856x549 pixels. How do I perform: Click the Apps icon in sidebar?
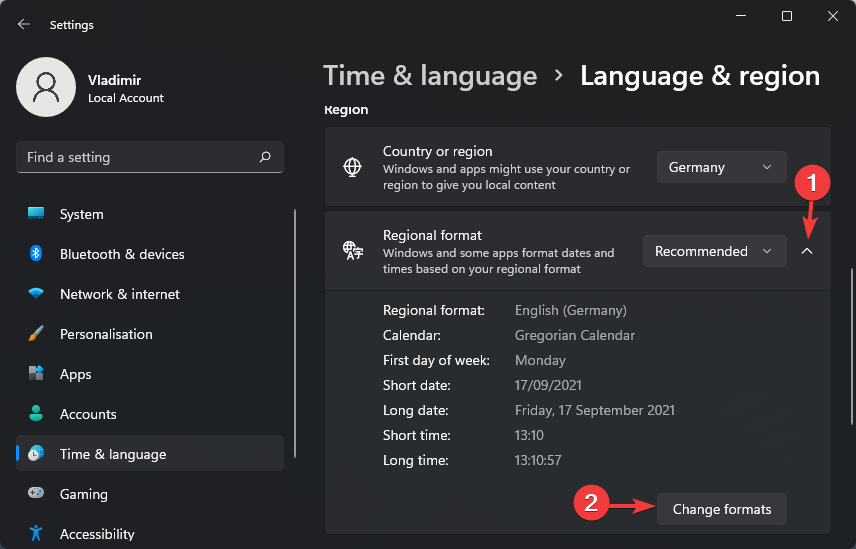(36, 374)
